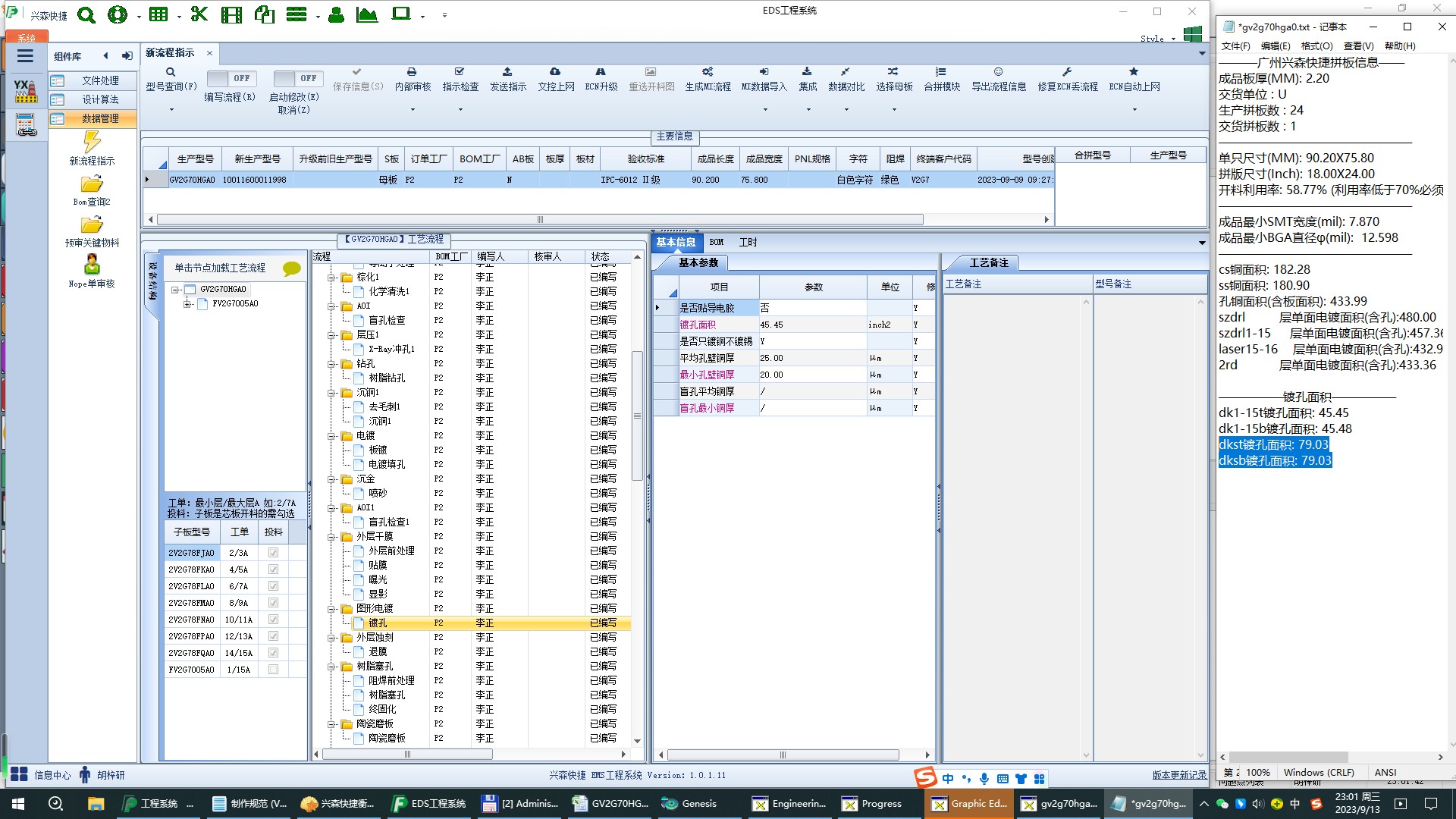Expand the FV2G7005A0 tree node
The height and width of the screenshot is (819, 1456).
[x=187, y=304]
